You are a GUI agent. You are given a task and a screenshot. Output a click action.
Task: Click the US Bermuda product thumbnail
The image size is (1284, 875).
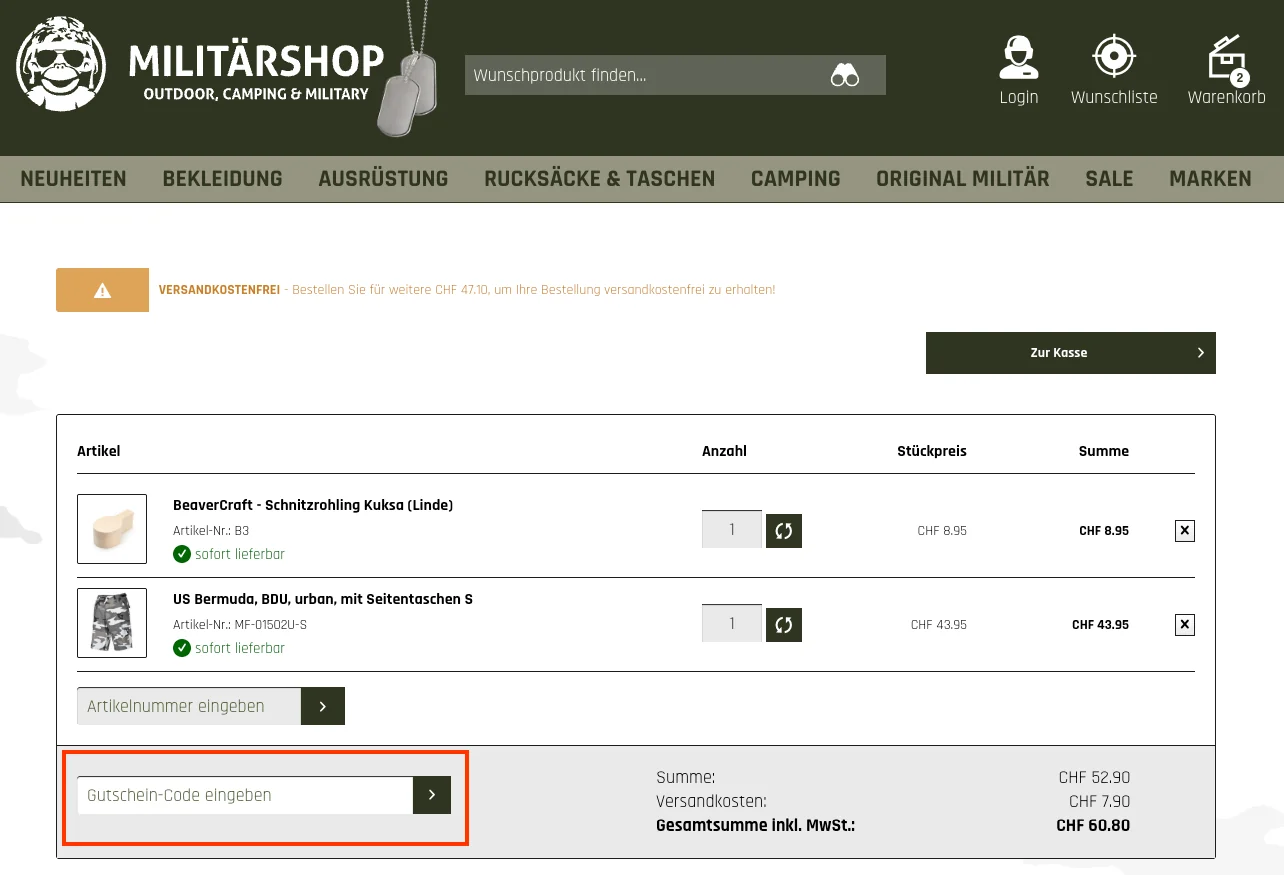tap(111, 623)
